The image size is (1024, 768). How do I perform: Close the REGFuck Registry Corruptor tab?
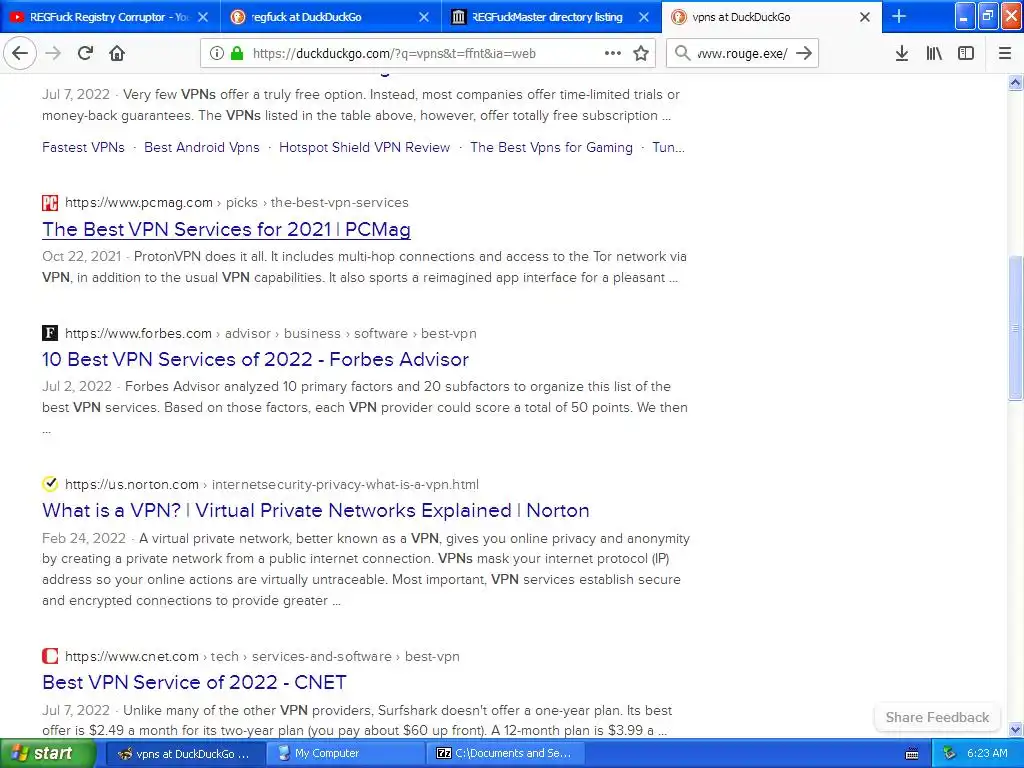tap(203, 17)
